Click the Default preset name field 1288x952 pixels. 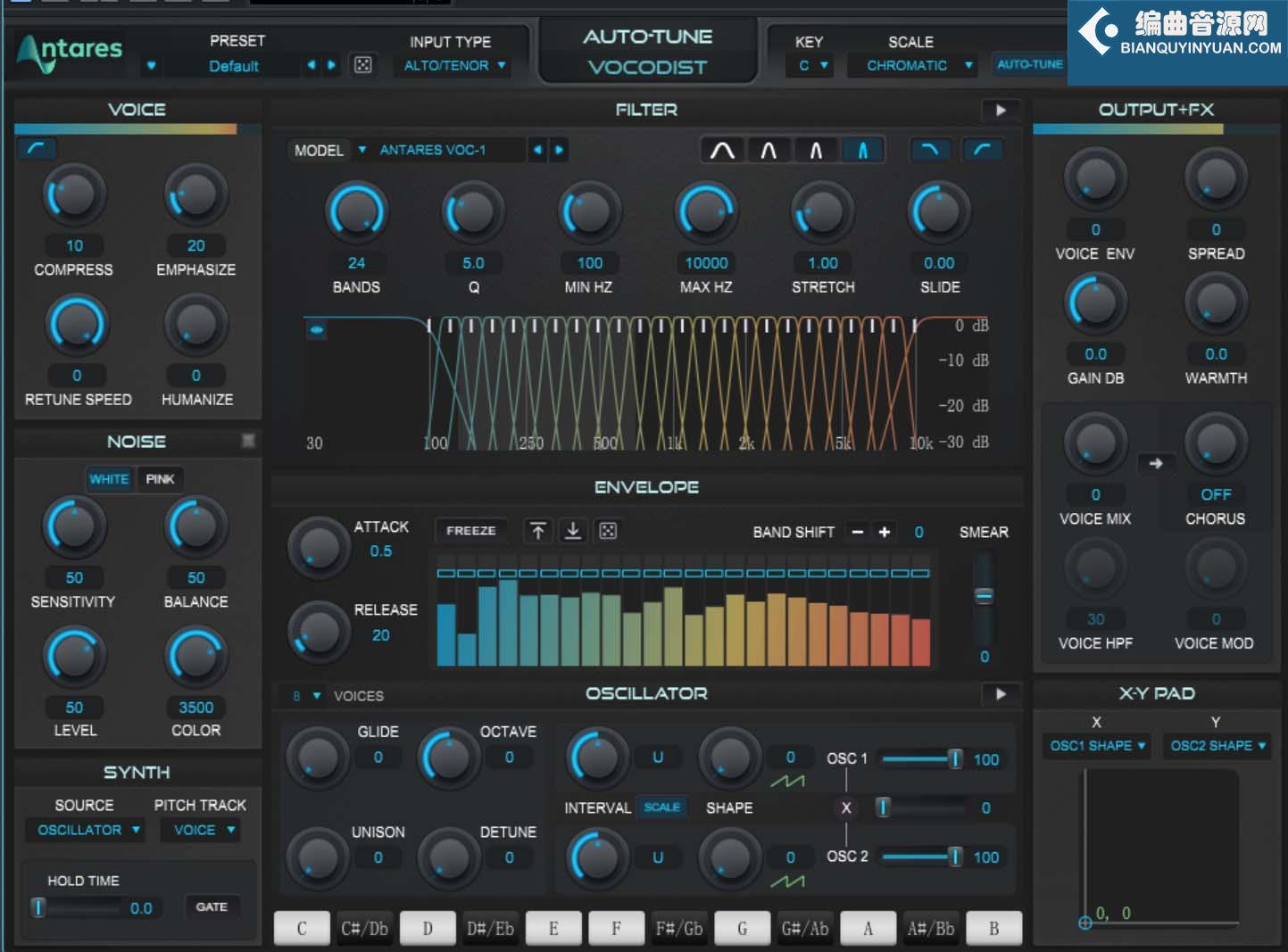pos(234,66)
